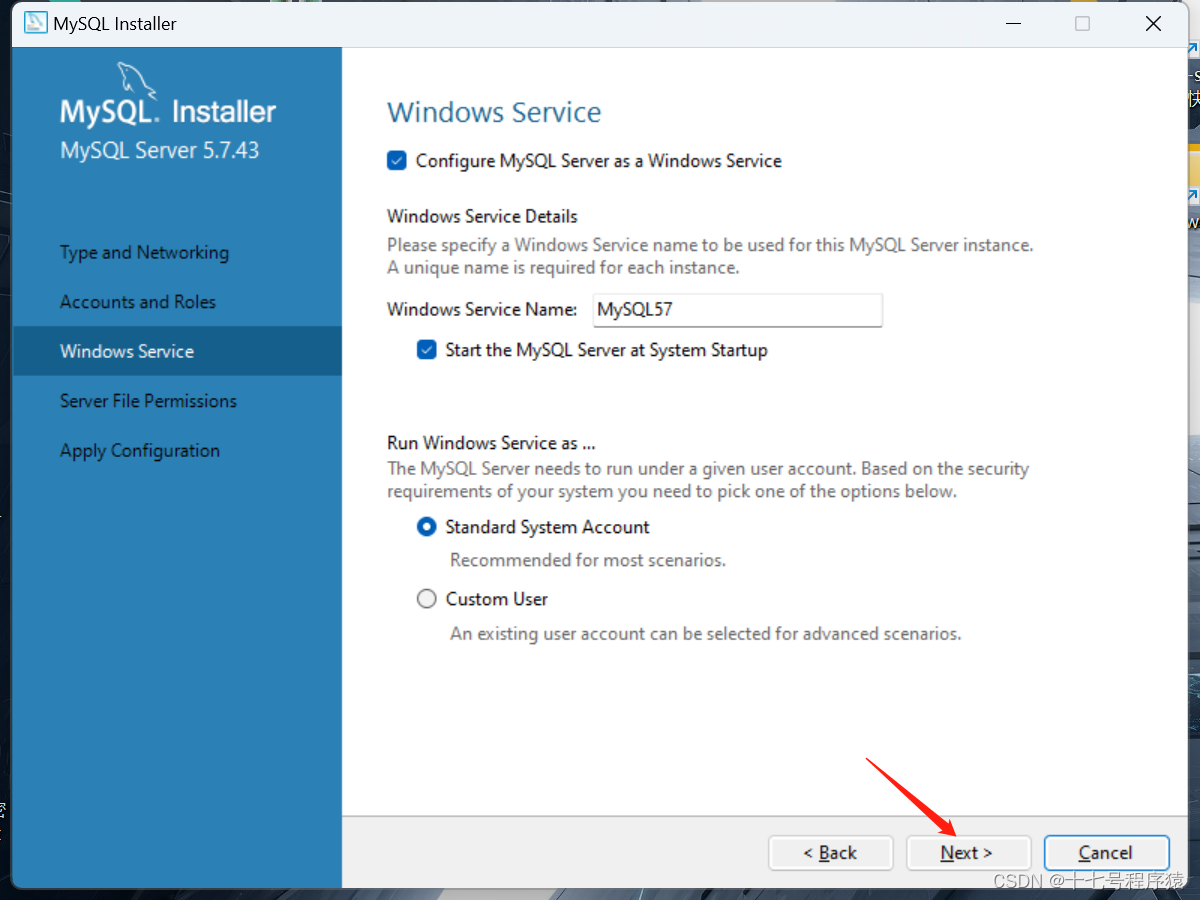Open the Type and Networking step
Viewport: 1200px width, 900px height.
144,253
